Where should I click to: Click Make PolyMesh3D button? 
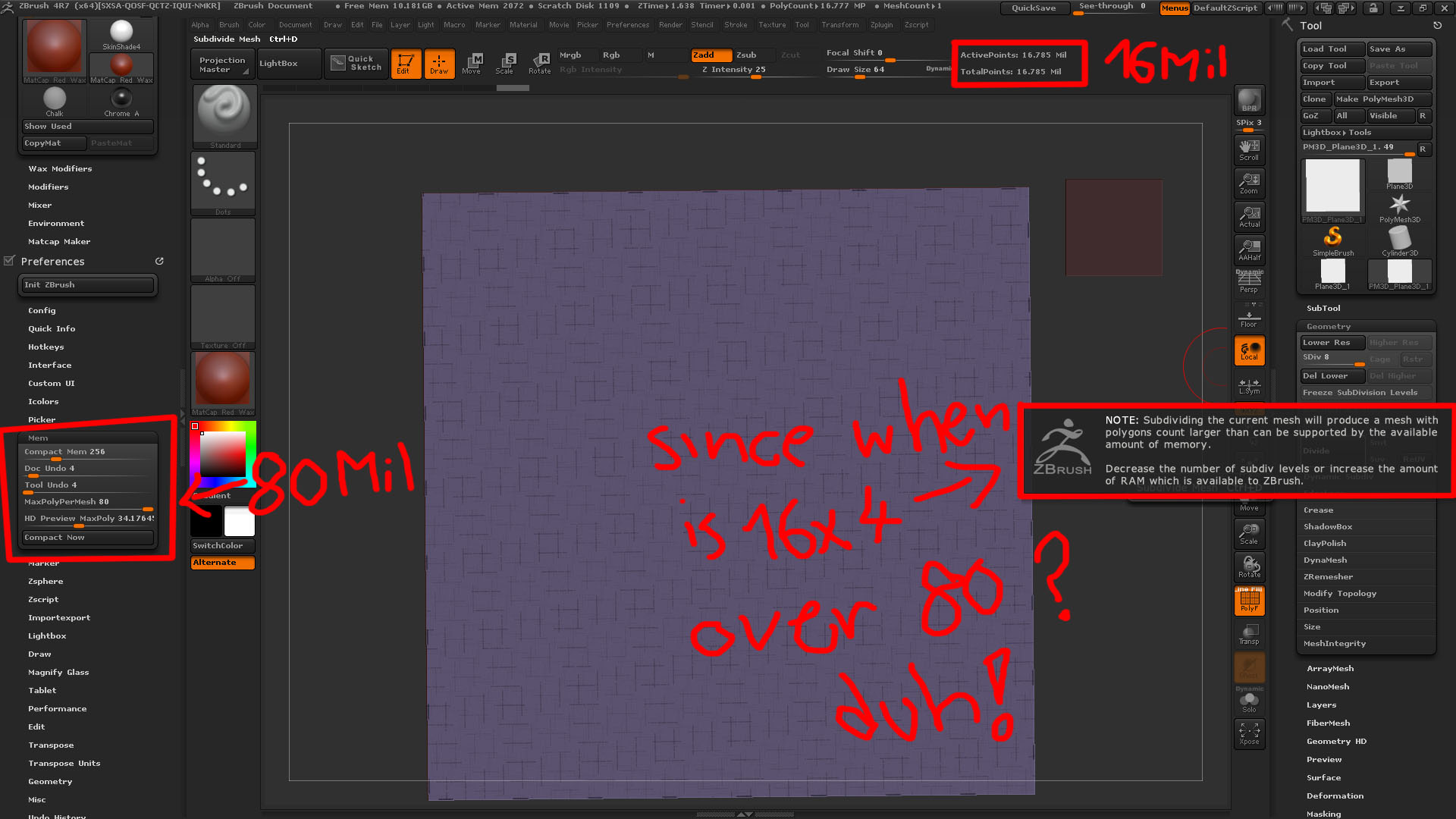point(1383,99)
